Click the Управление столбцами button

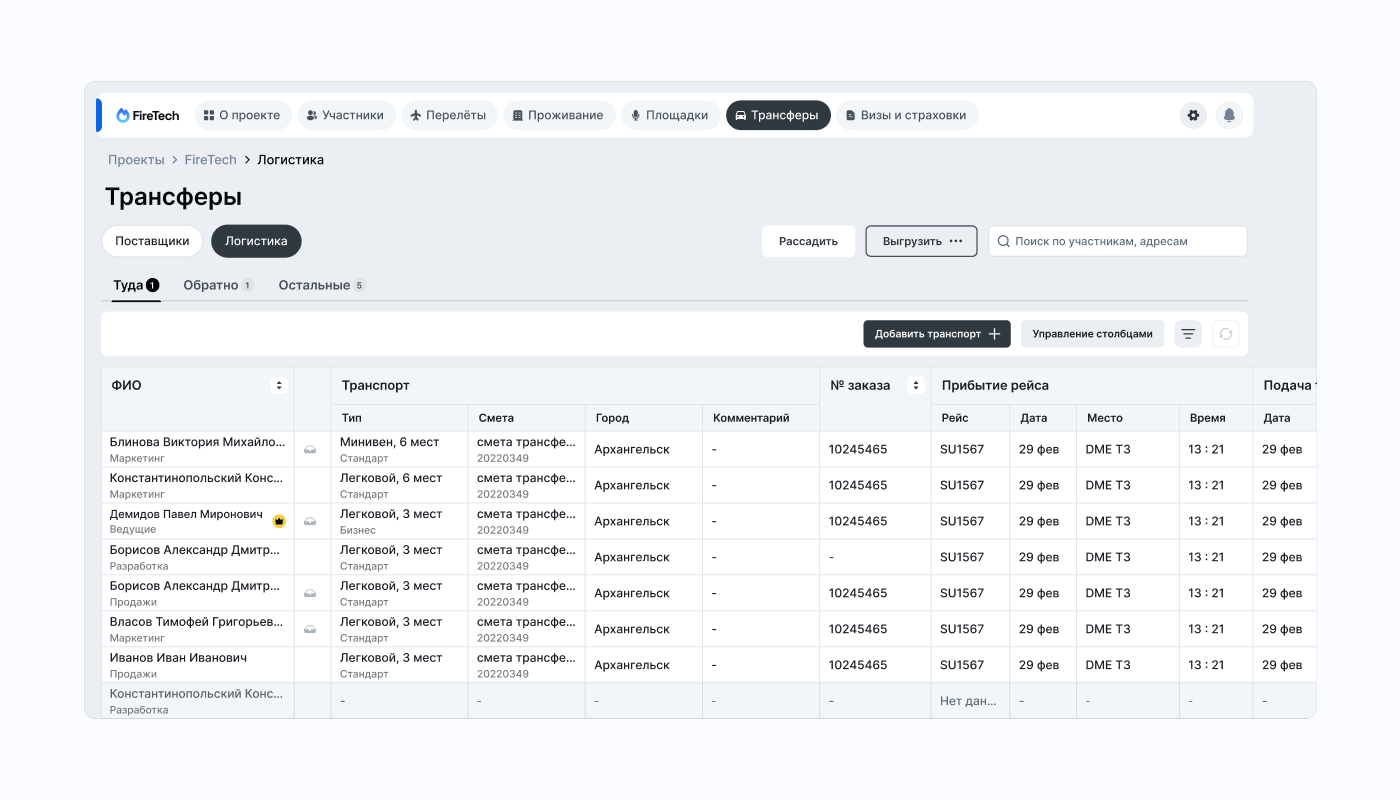1092,334
